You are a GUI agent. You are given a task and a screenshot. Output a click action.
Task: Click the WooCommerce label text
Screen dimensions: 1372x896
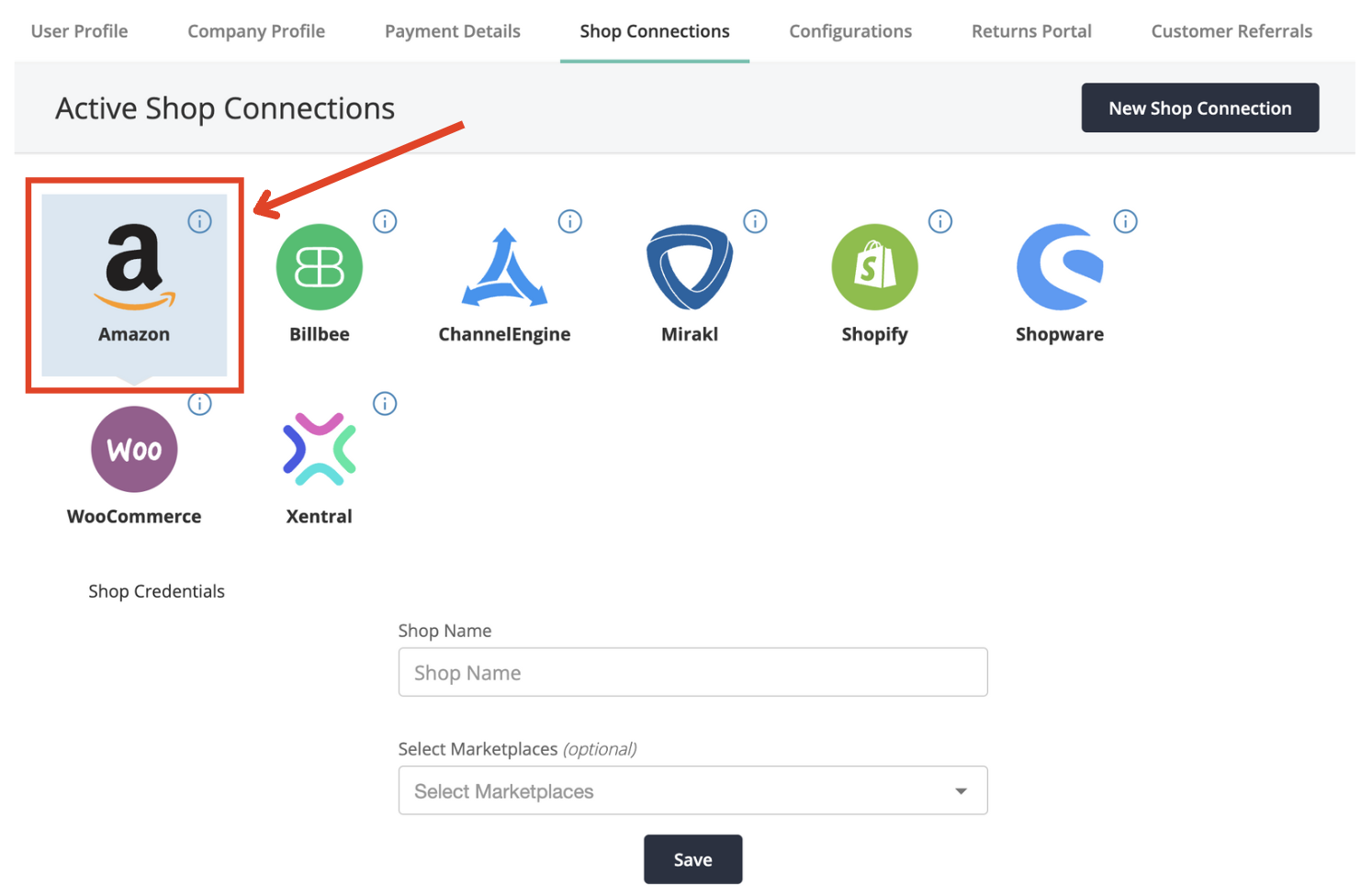point(134,516)
